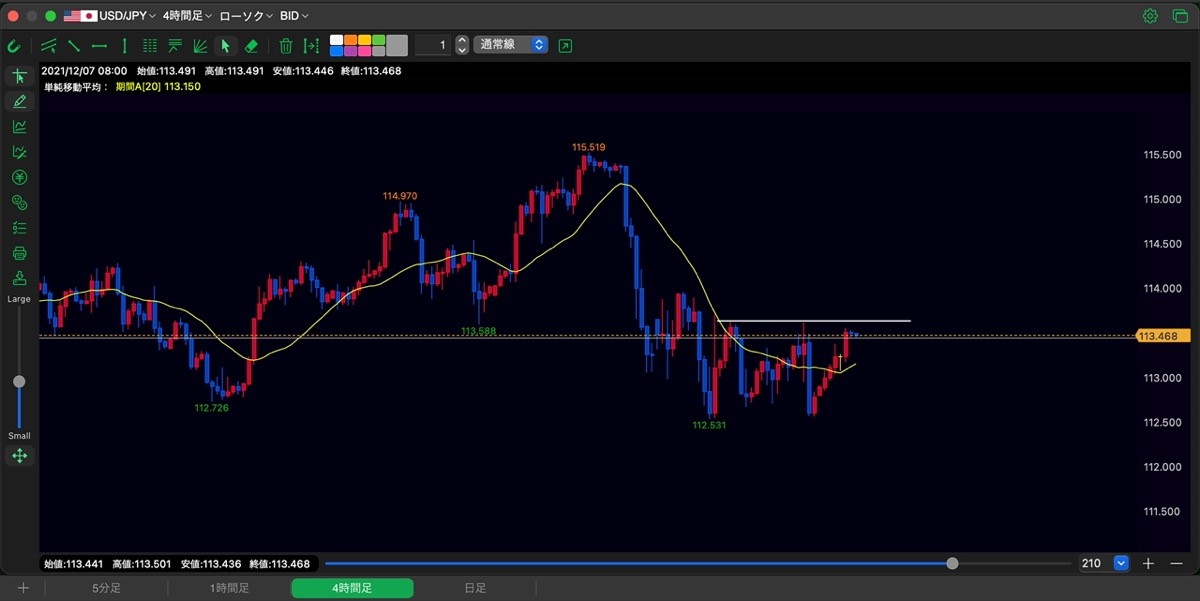Select the Fibonacci retracement tool

click(x=175, y=45)
